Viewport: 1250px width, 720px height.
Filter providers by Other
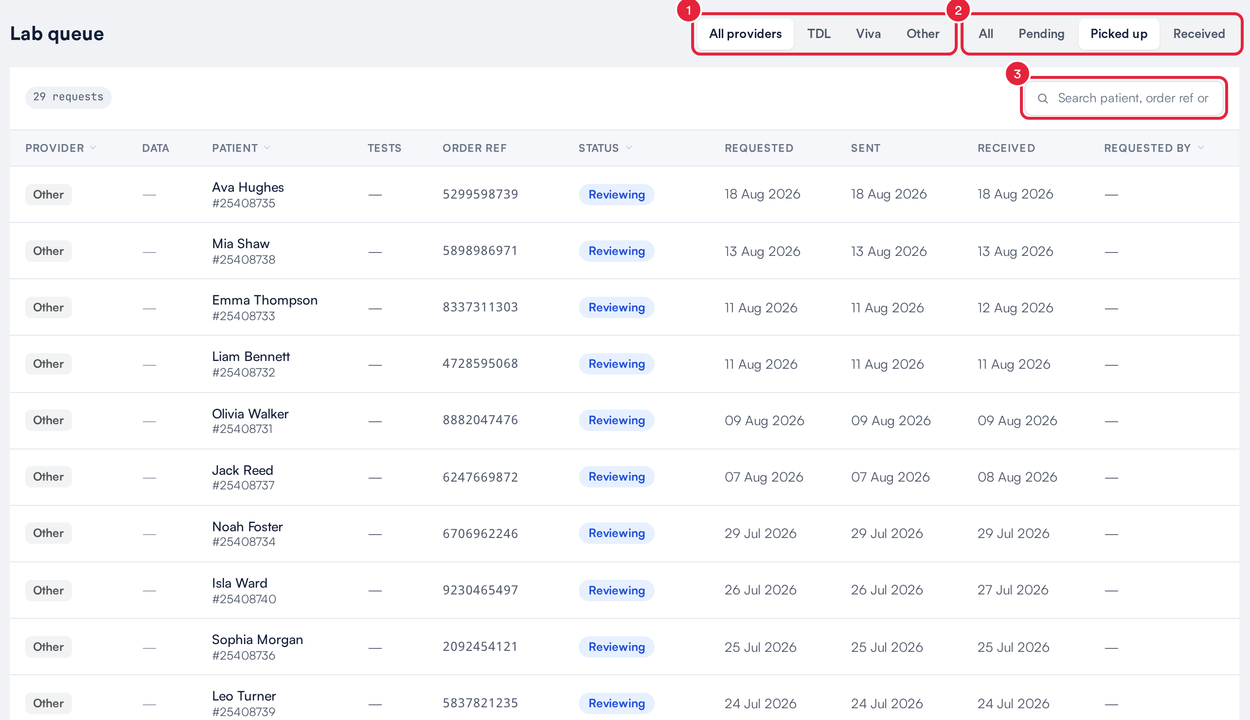(923, 34)
